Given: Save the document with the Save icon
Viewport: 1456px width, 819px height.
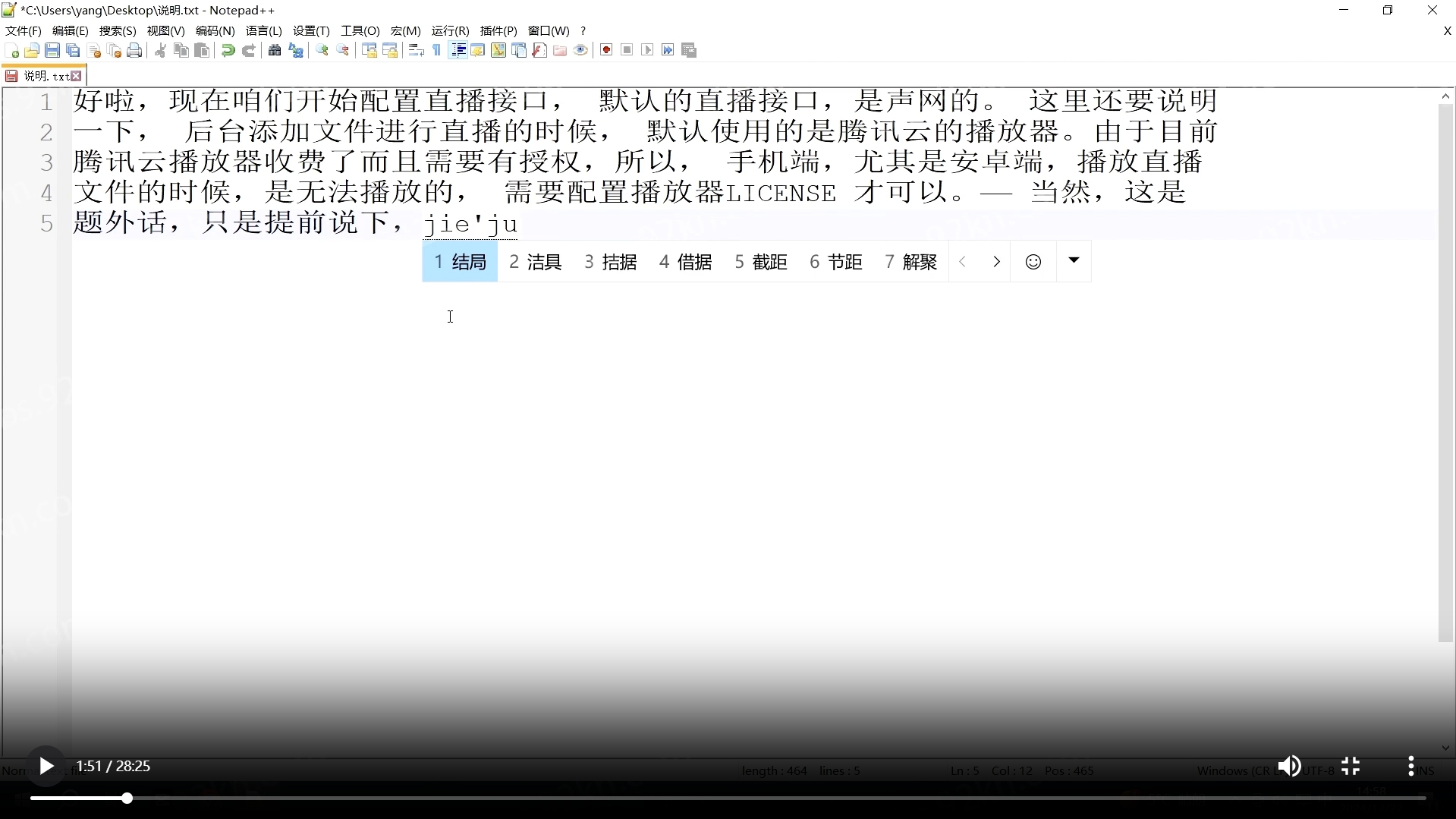Looking at the screenshot, I should point(52,50).
